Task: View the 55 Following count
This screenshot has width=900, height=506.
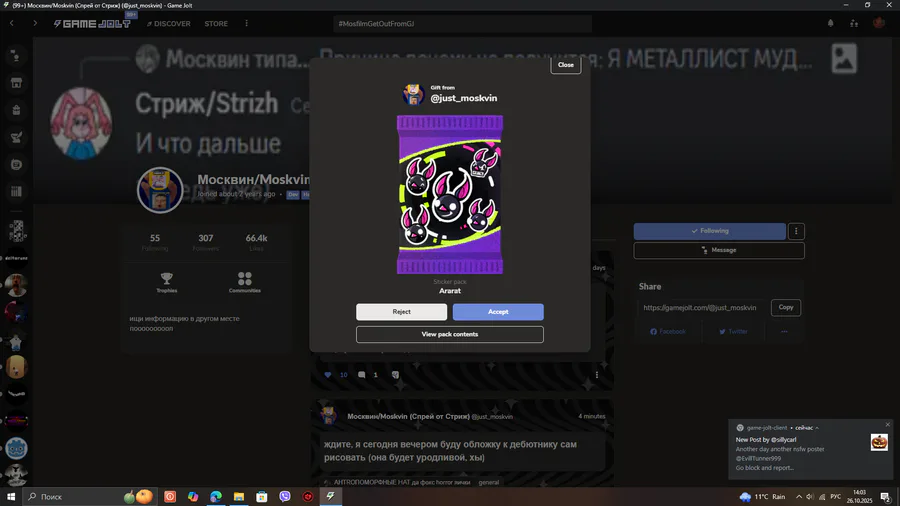Action: point(155,242)
